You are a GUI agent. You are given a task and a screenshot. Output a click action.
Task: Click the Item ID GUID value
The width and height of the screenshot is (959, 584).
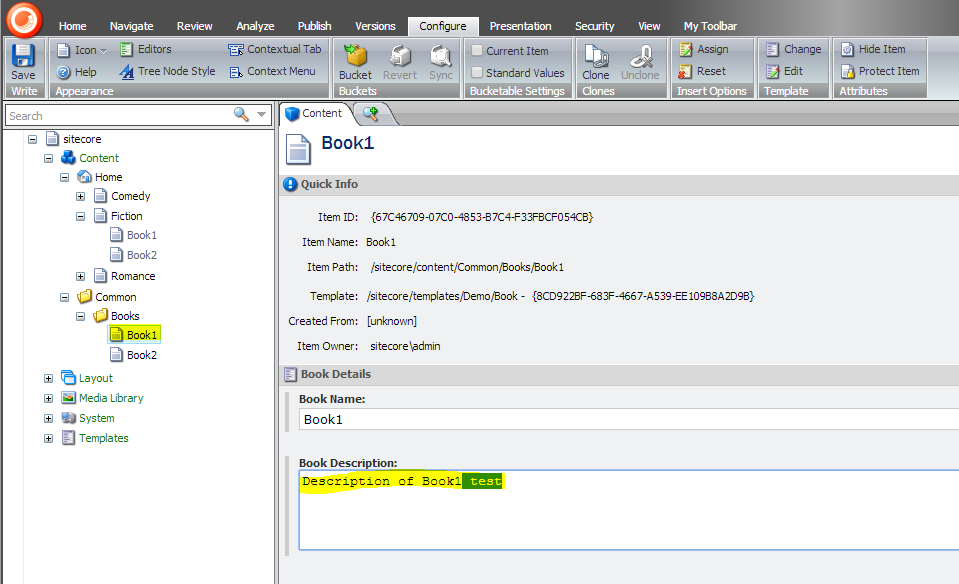482,217
